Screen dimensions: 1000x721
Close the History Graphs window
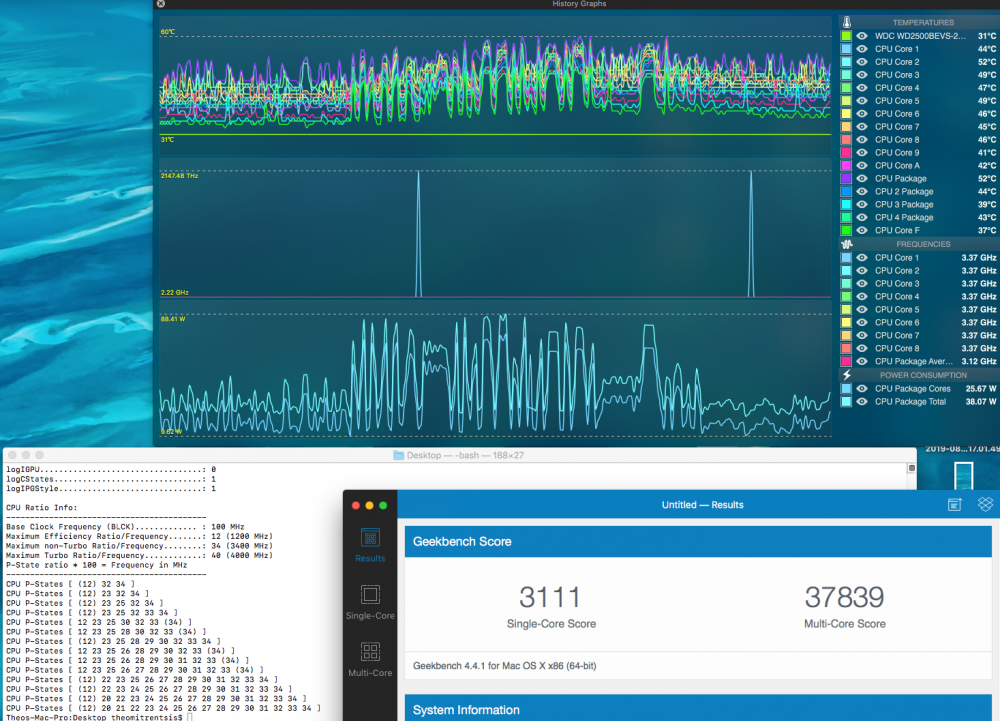click(x=161, y=4)
